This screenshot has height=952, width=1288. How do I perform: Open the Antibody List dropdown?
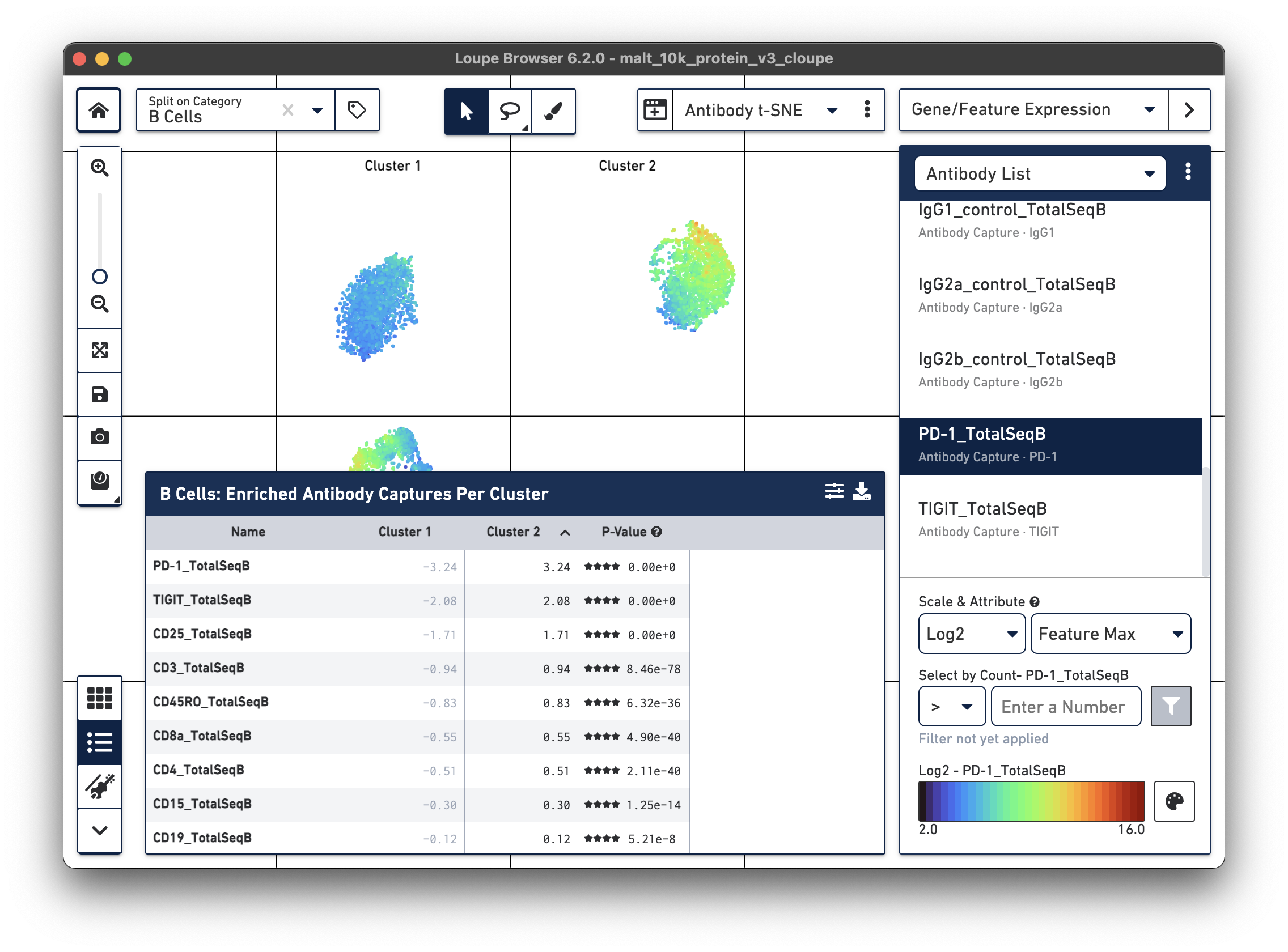click(x=1040, y=173)
